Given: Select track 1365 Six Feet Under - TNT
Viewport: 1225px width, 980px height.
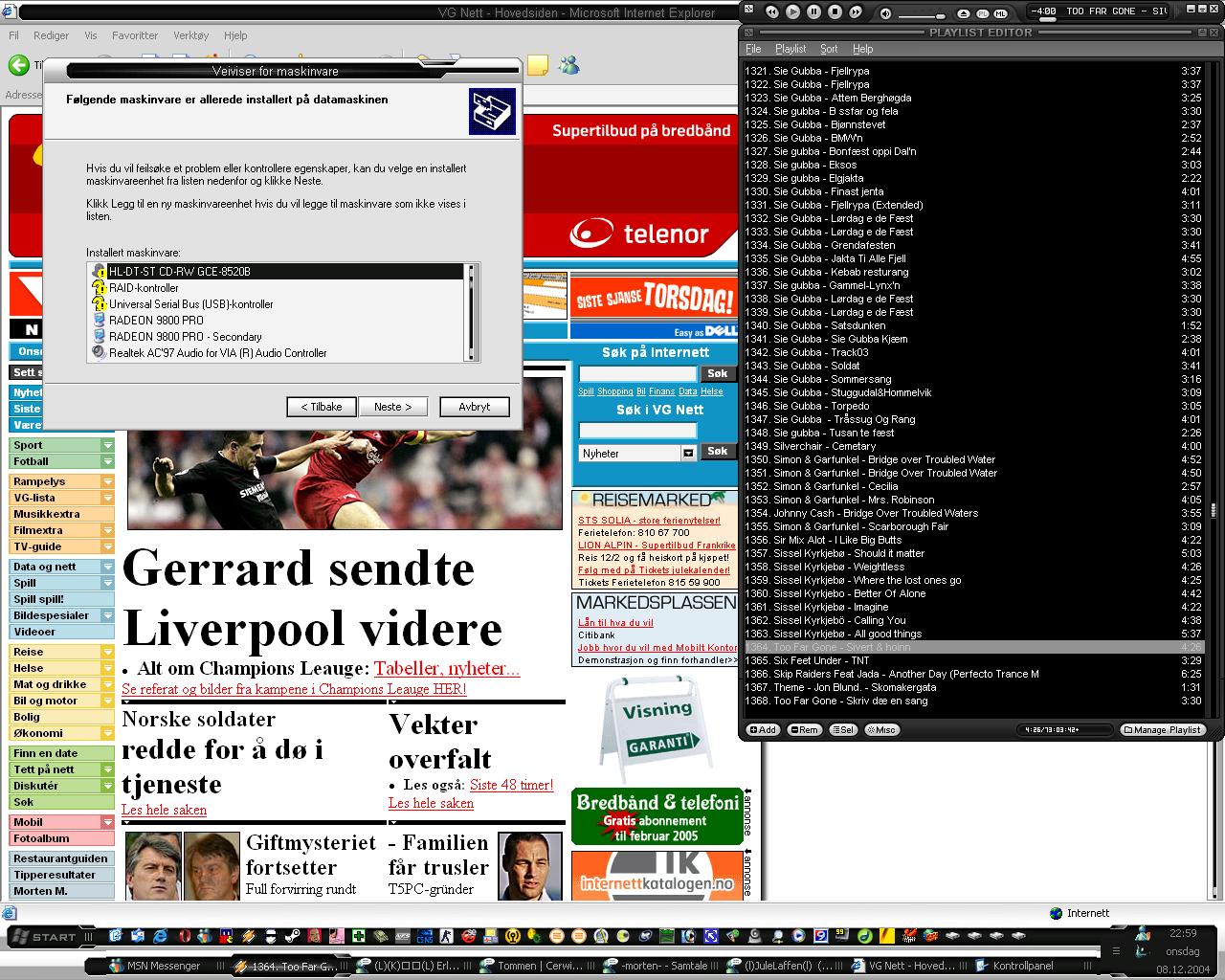Looking at the screenshot, I should tap(973, 660).
